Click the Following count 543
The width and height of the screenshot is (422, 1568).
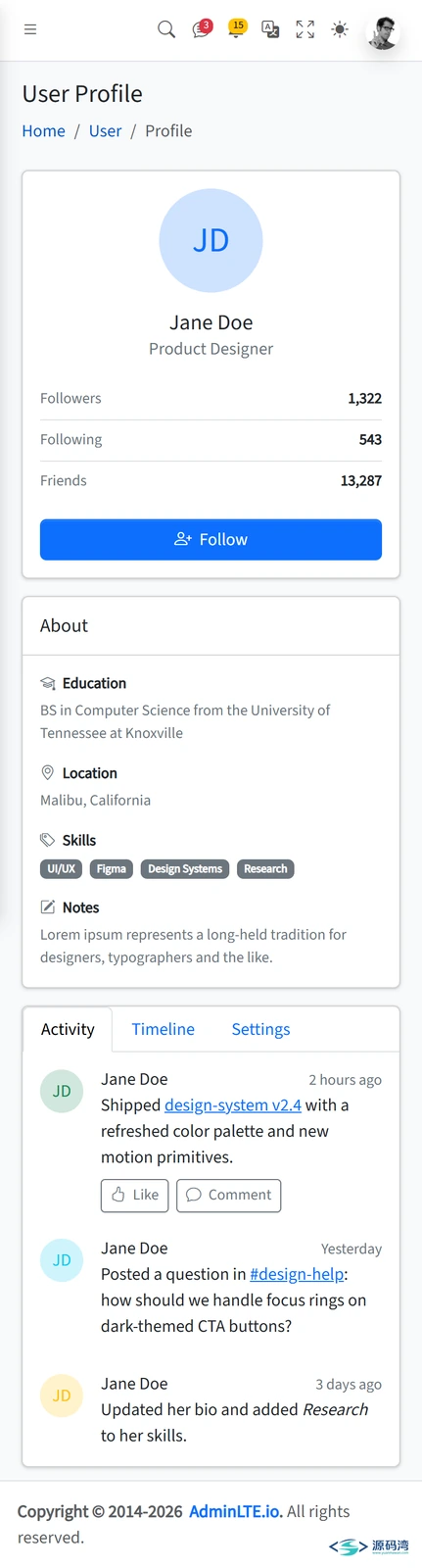click(x=370, y=440)
